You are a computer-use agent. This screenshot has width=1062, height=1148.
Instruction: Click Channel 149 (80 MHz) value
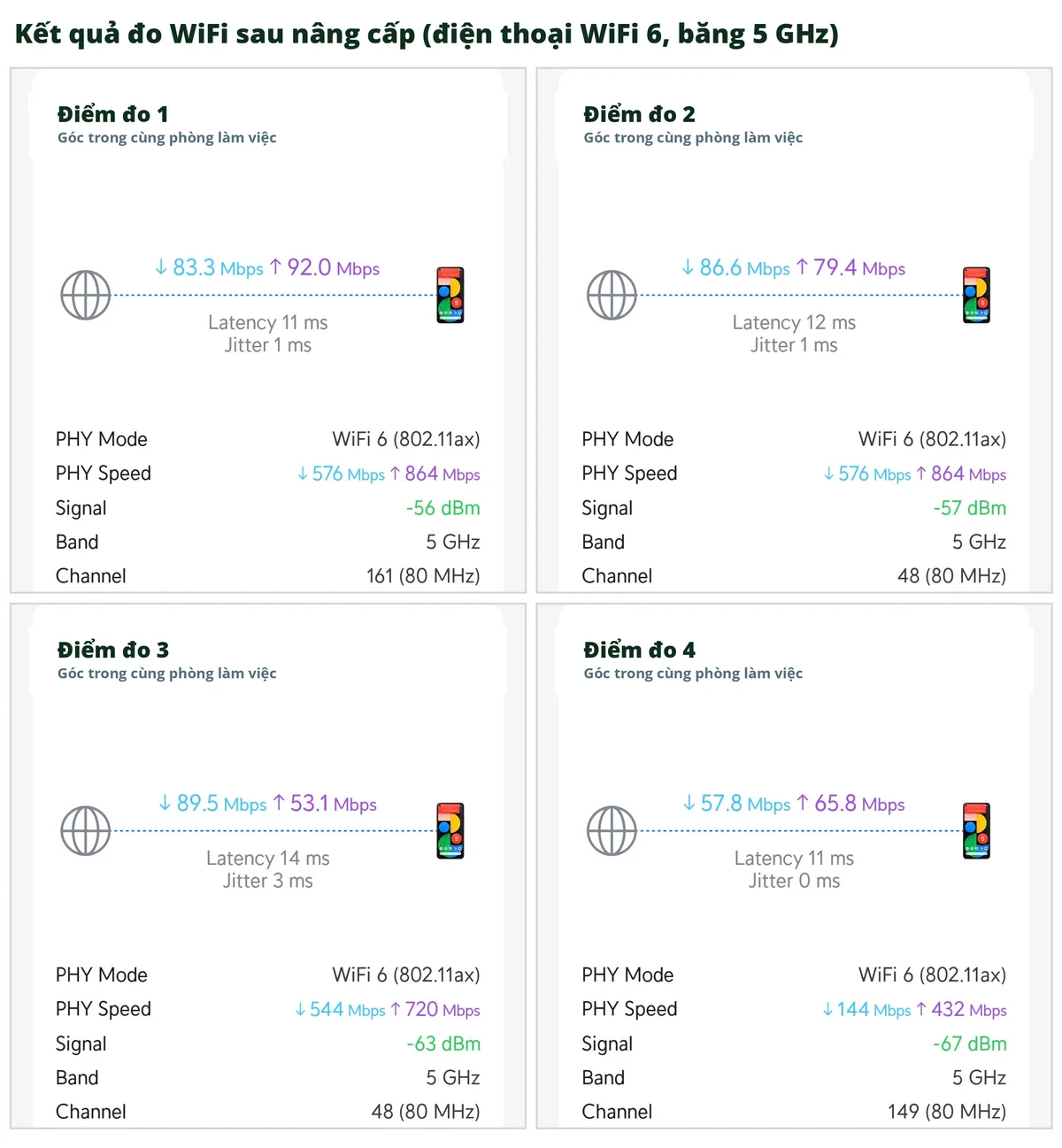[x=947, y=1112]
